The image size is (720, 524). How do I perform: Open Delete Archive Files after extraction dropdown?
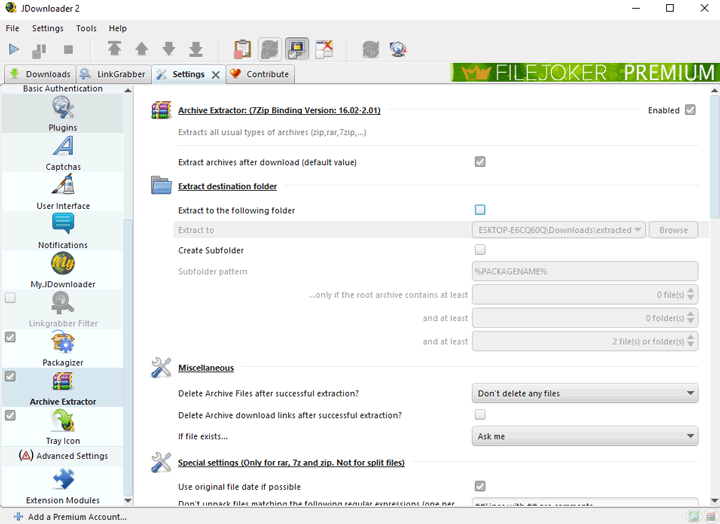tap(585, 394)
